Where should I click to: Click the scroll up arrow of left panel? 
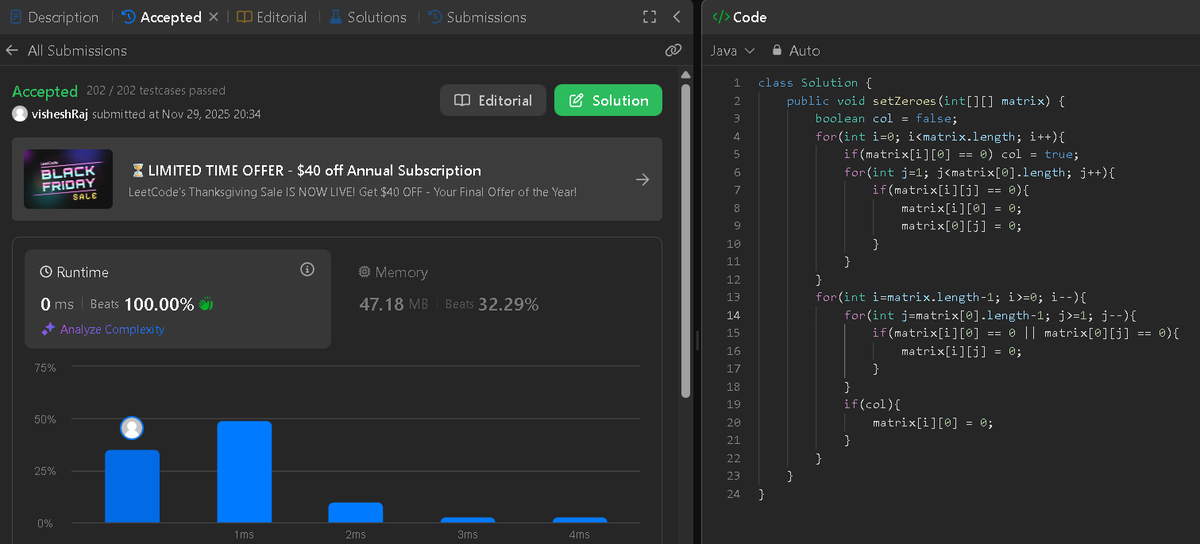coord(685,75)
